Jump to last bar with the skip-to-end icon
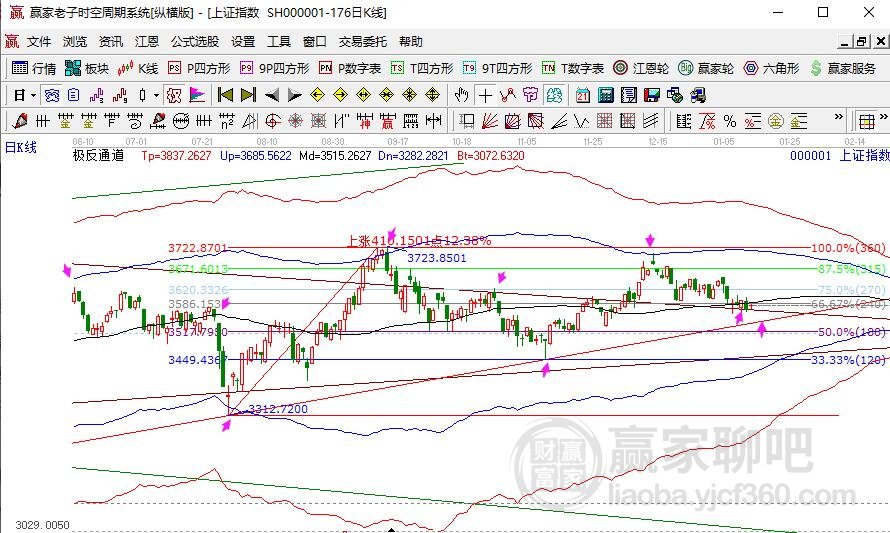 click(249, 95)
